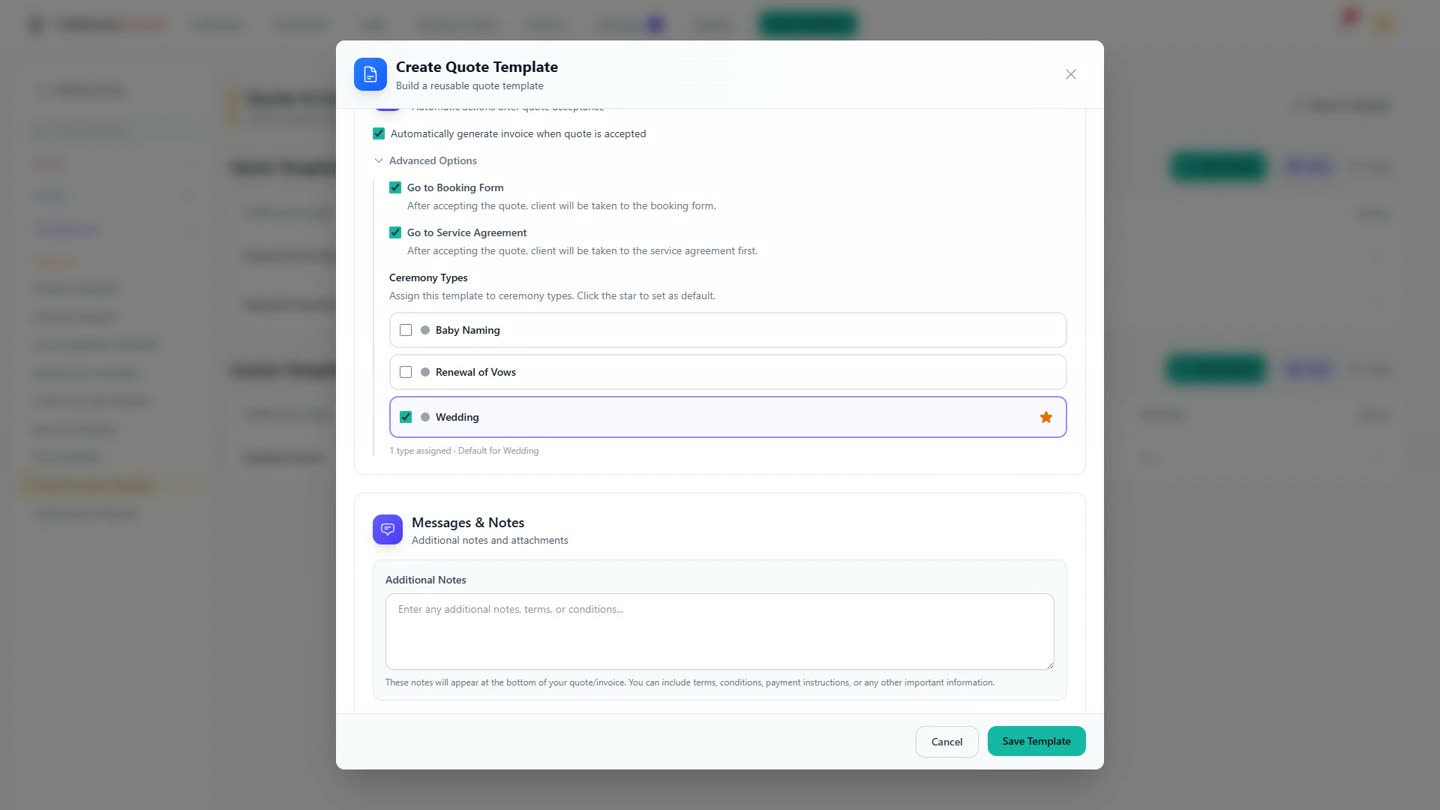Close the Create Quote Template dialog
This screenshot has height=810, width=1440.
point(1071,74)
